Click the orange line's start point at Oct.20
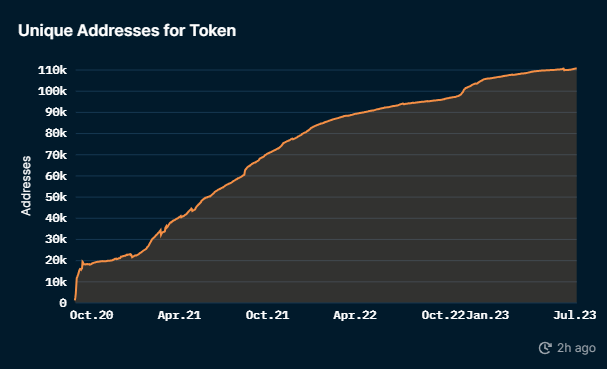The image size is (607, 369). 75,299
